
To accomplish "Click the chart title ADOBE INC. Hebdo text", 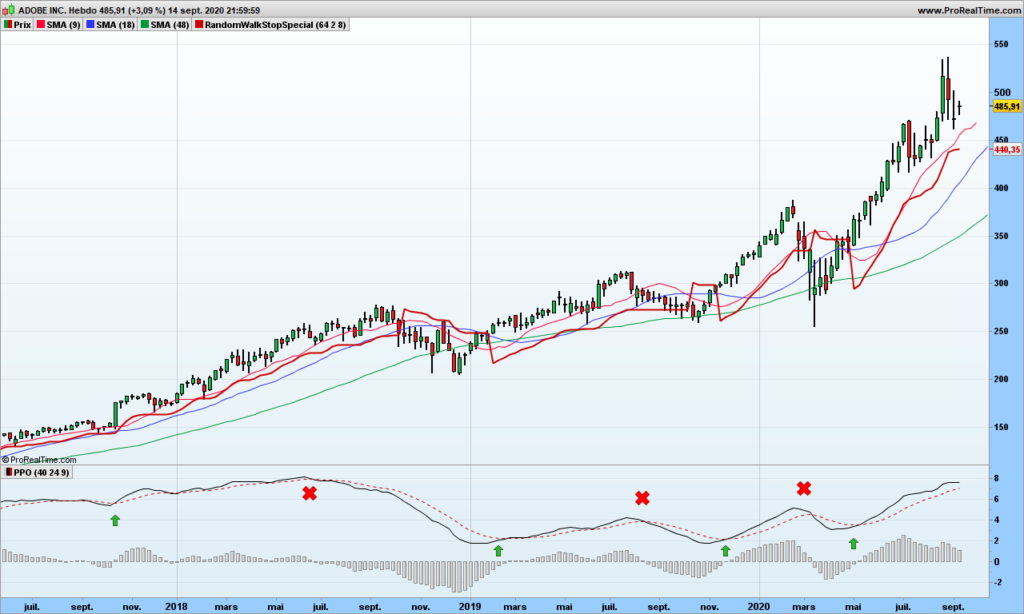I will 57,10.
